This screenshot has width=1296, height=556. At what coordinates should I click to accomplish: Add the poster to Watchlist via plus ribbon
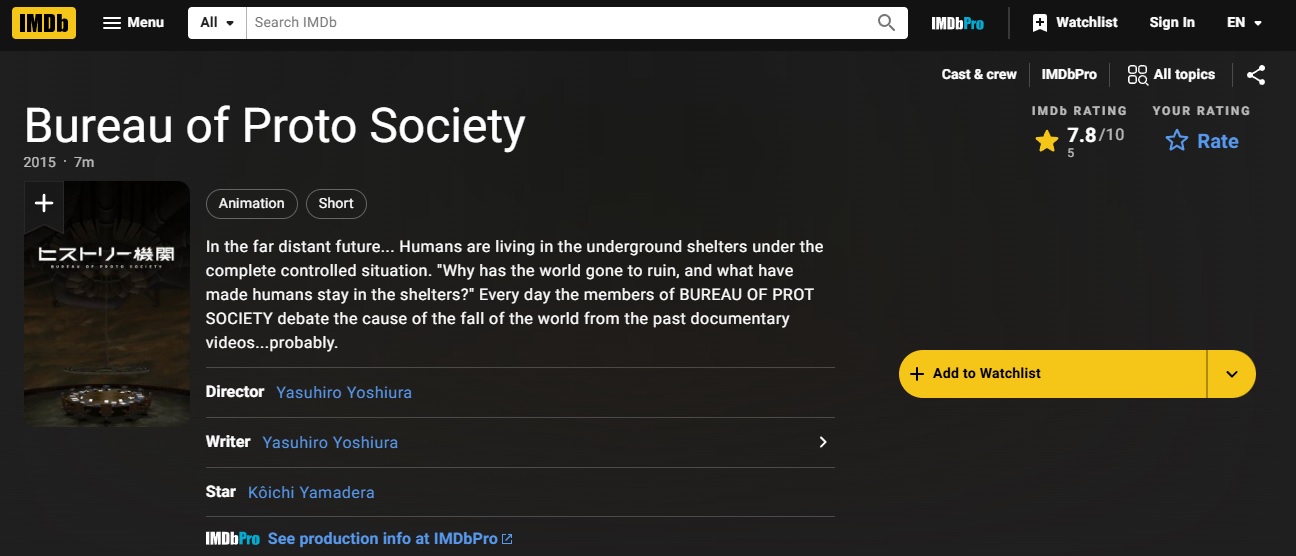(x=44, y=204)
